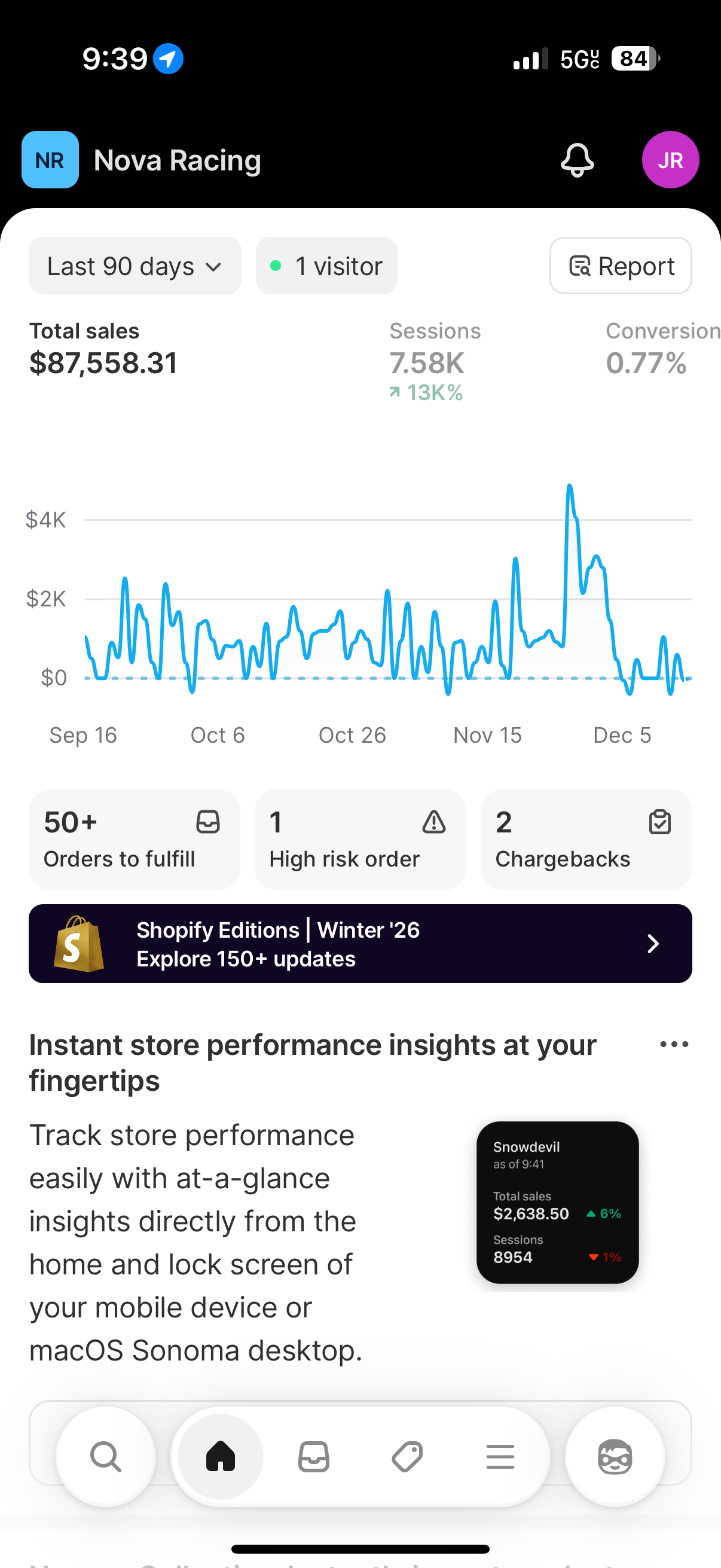Tap the Snowdevil widget preview thumbnail
Image resolution: width=721 pixels, height=1568 pixels.
coord(557,1203)
